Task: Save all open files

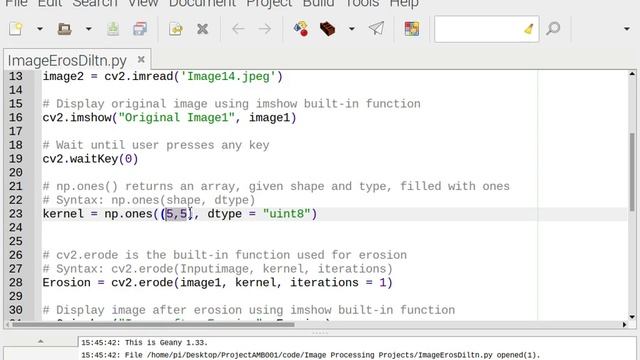Action: 140,29
